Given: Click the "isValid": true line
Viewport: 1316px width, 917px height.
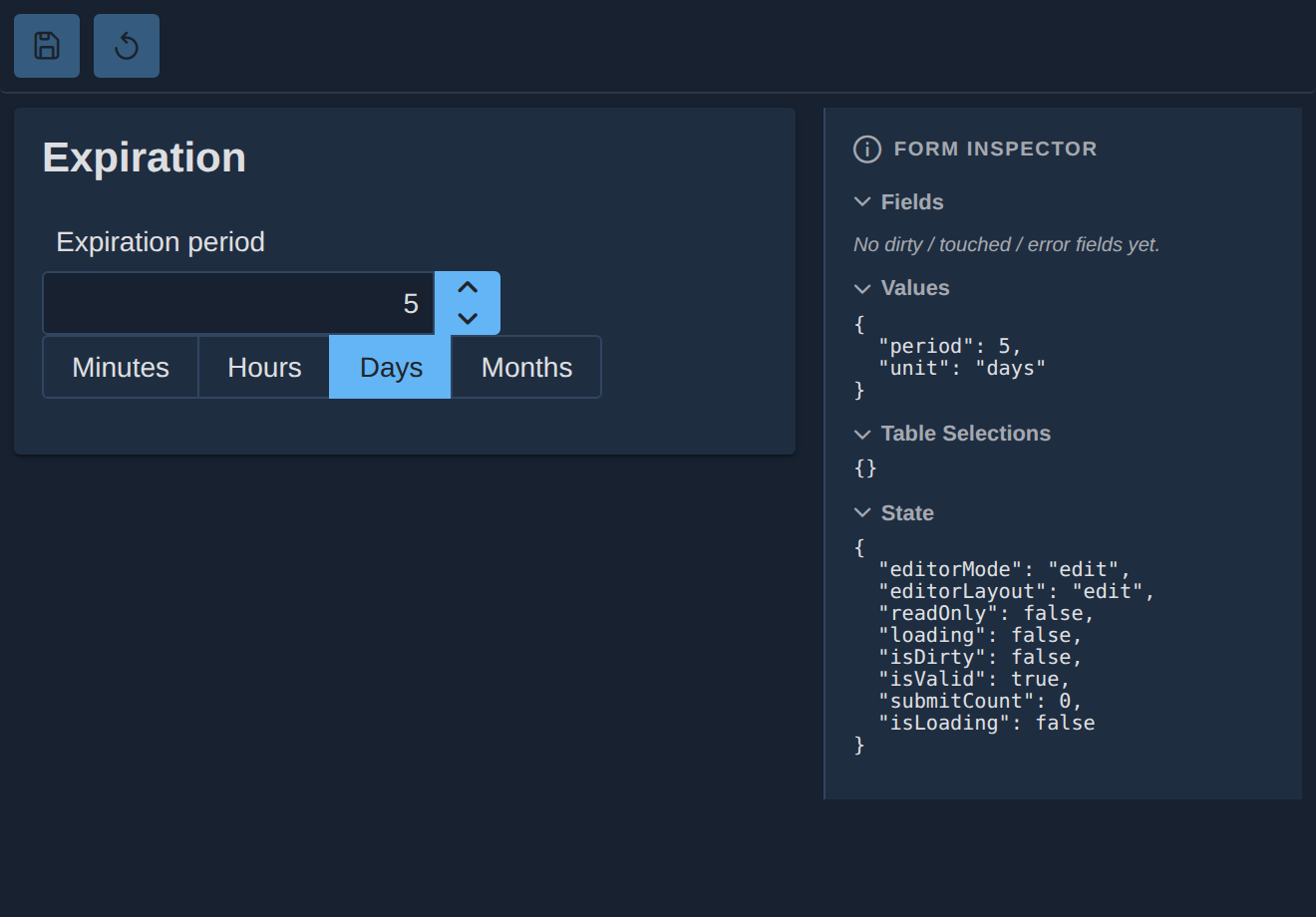Looking at the screenshot, I should 974,679.
